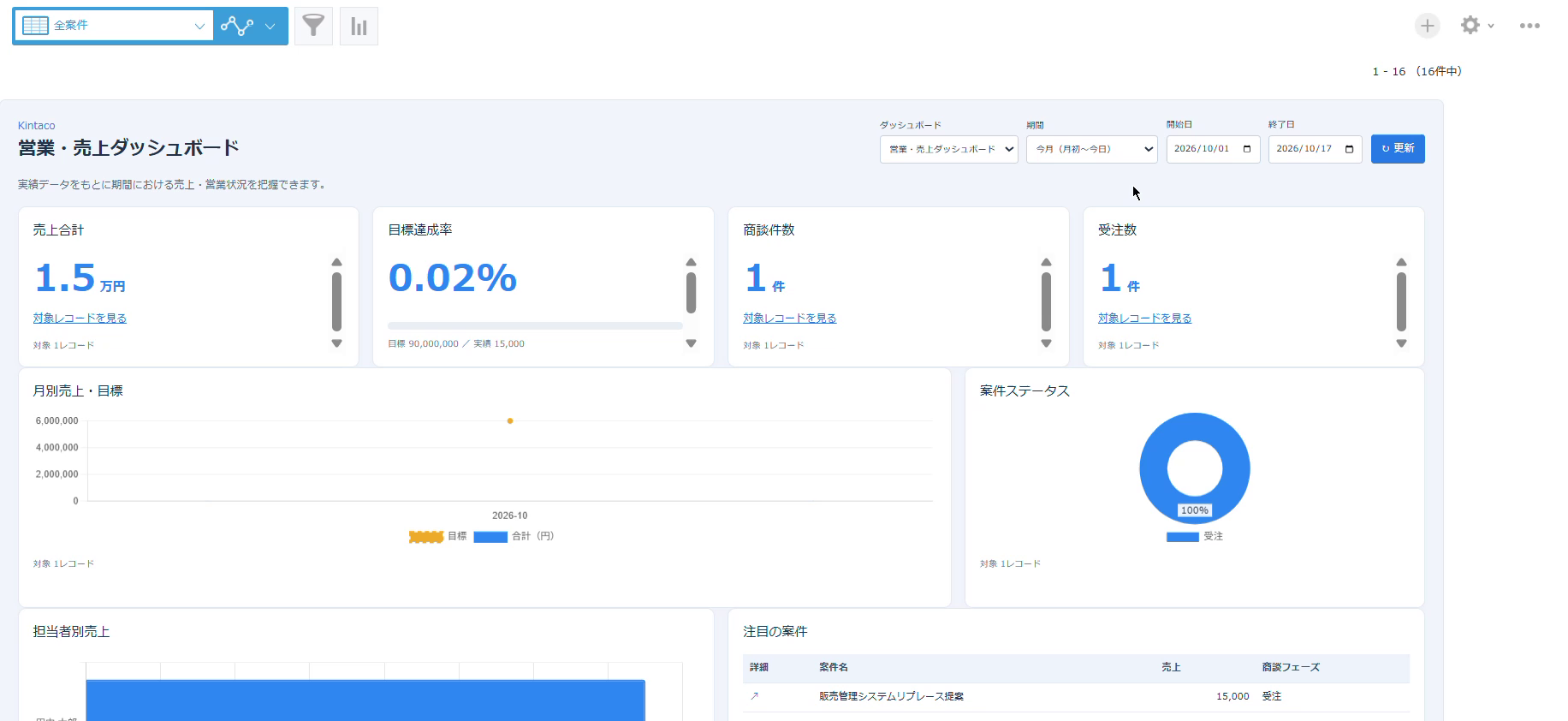
Task: Toggle the 目標 legend swatch
Action: (426, 537)
